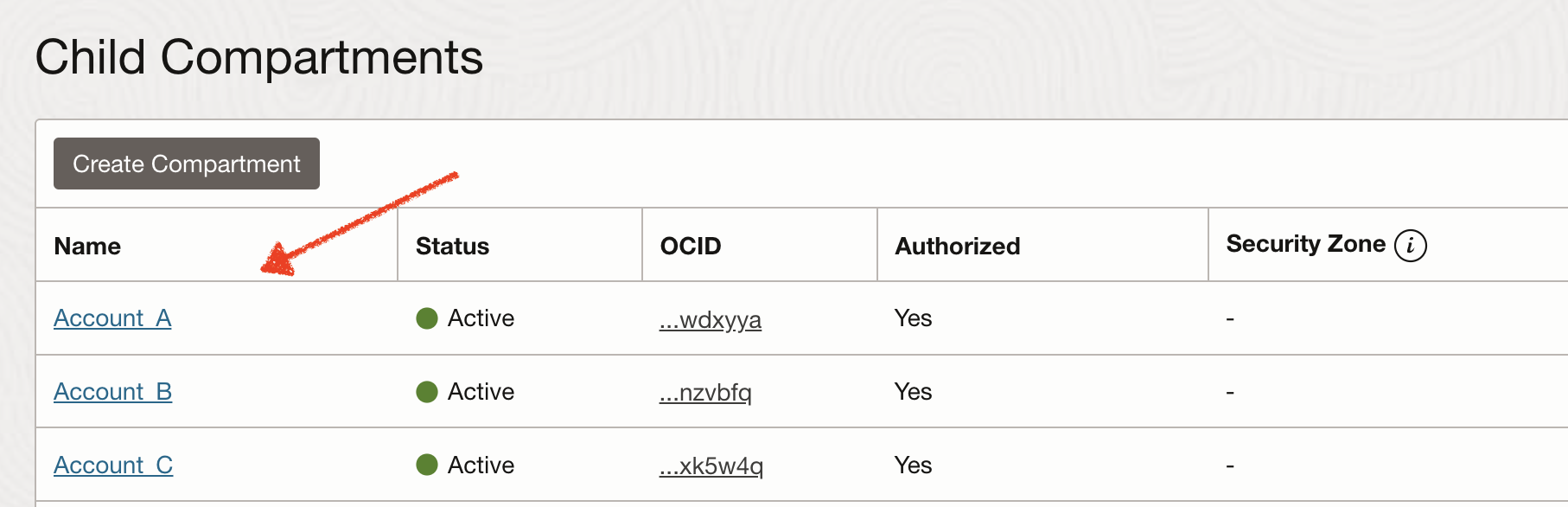Click green status dot for Account_C
The image size is (1568, 507).
coord(427,465)
